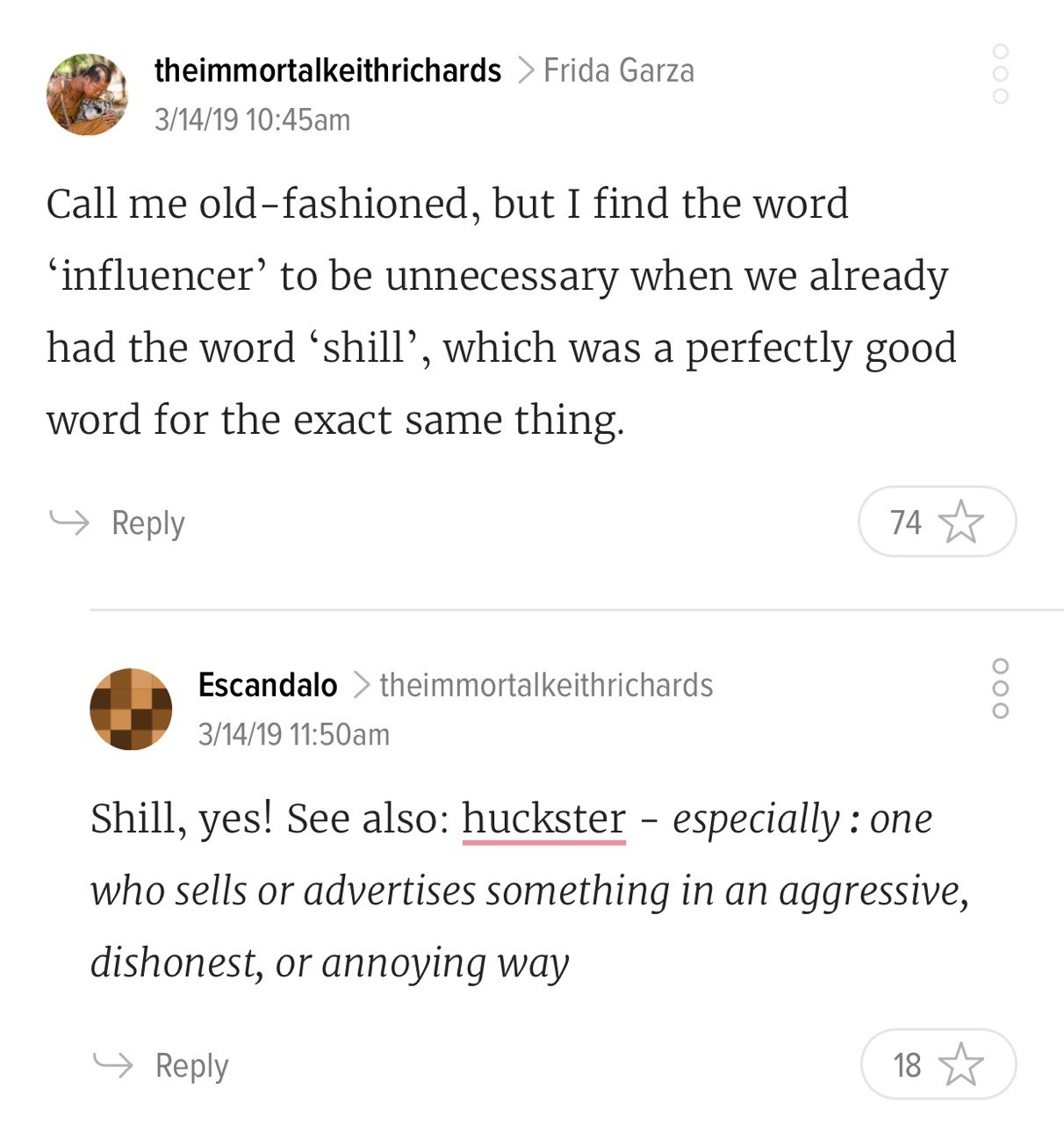Click the curved reply arrow under first comment
The width and height of the screenshot is (1064, 1124).
(x=68, y=522)
